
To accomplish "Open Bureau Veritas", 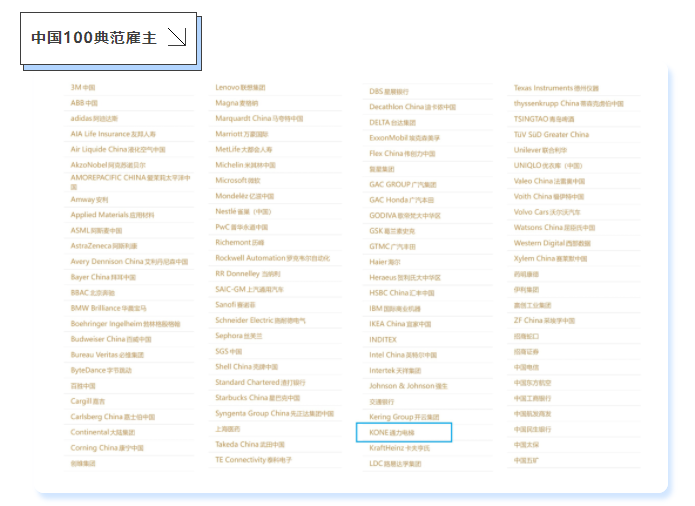I will point(107,354).
